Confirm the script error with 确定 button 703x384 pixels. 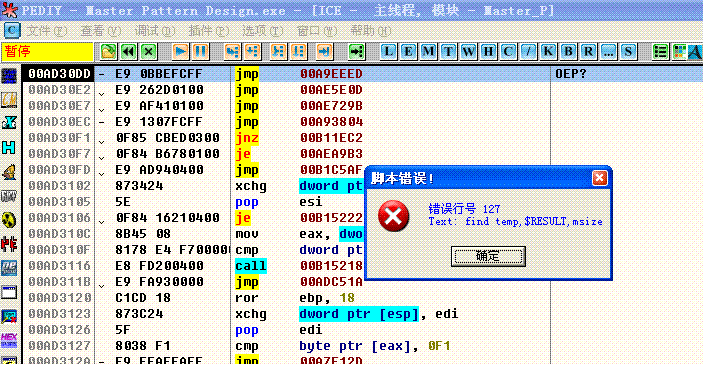(x=488, y=256)
